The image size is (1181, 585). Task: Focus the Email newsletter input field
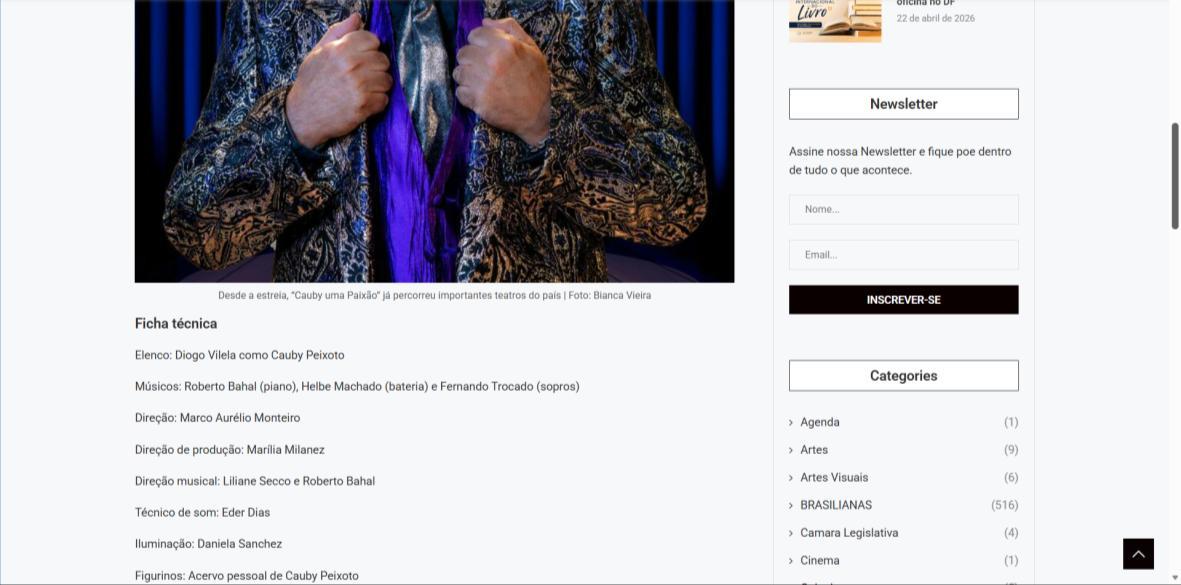pyautogui.click(x=903, y=254)
